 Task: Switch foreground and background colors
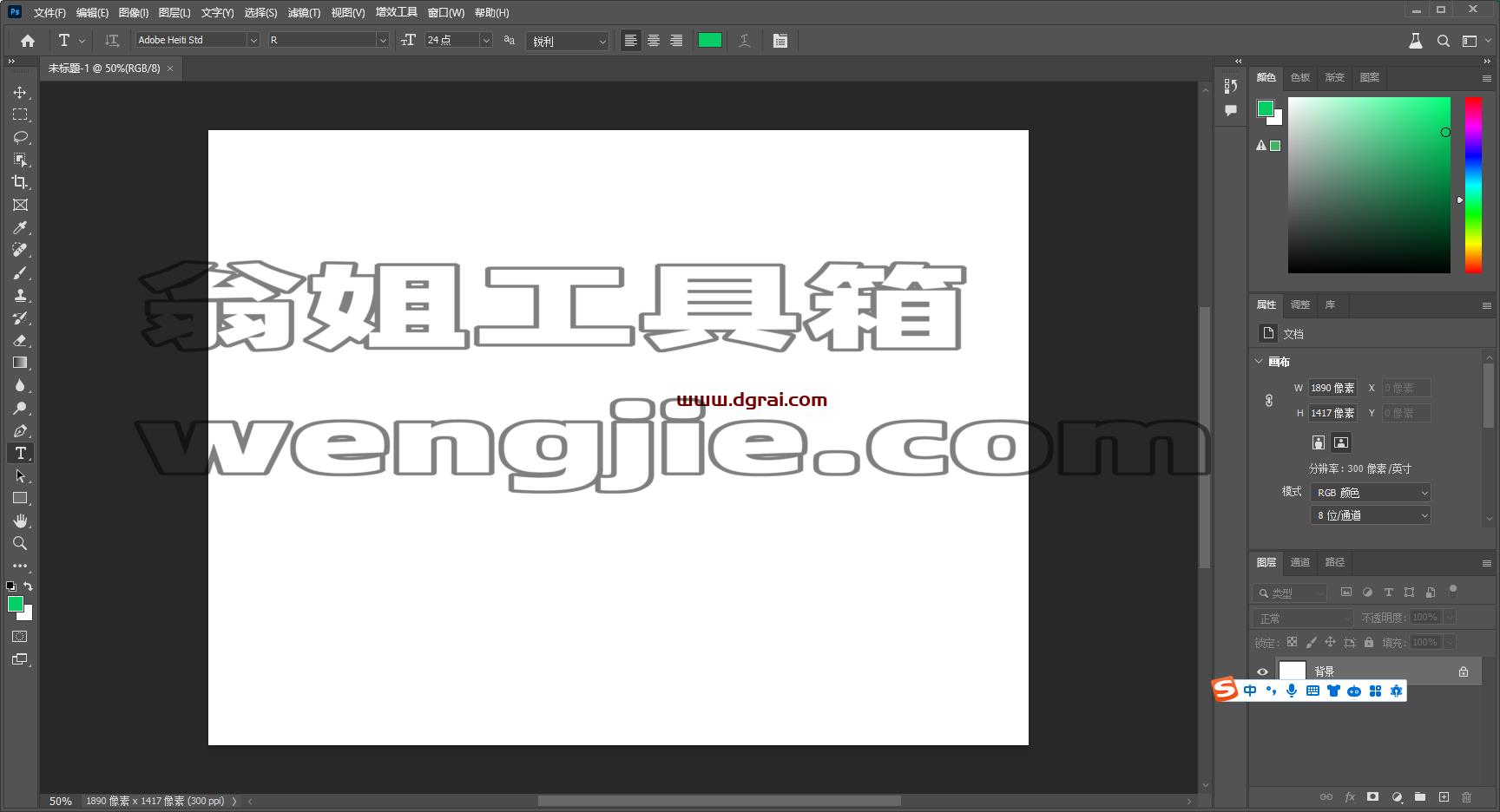28,586
